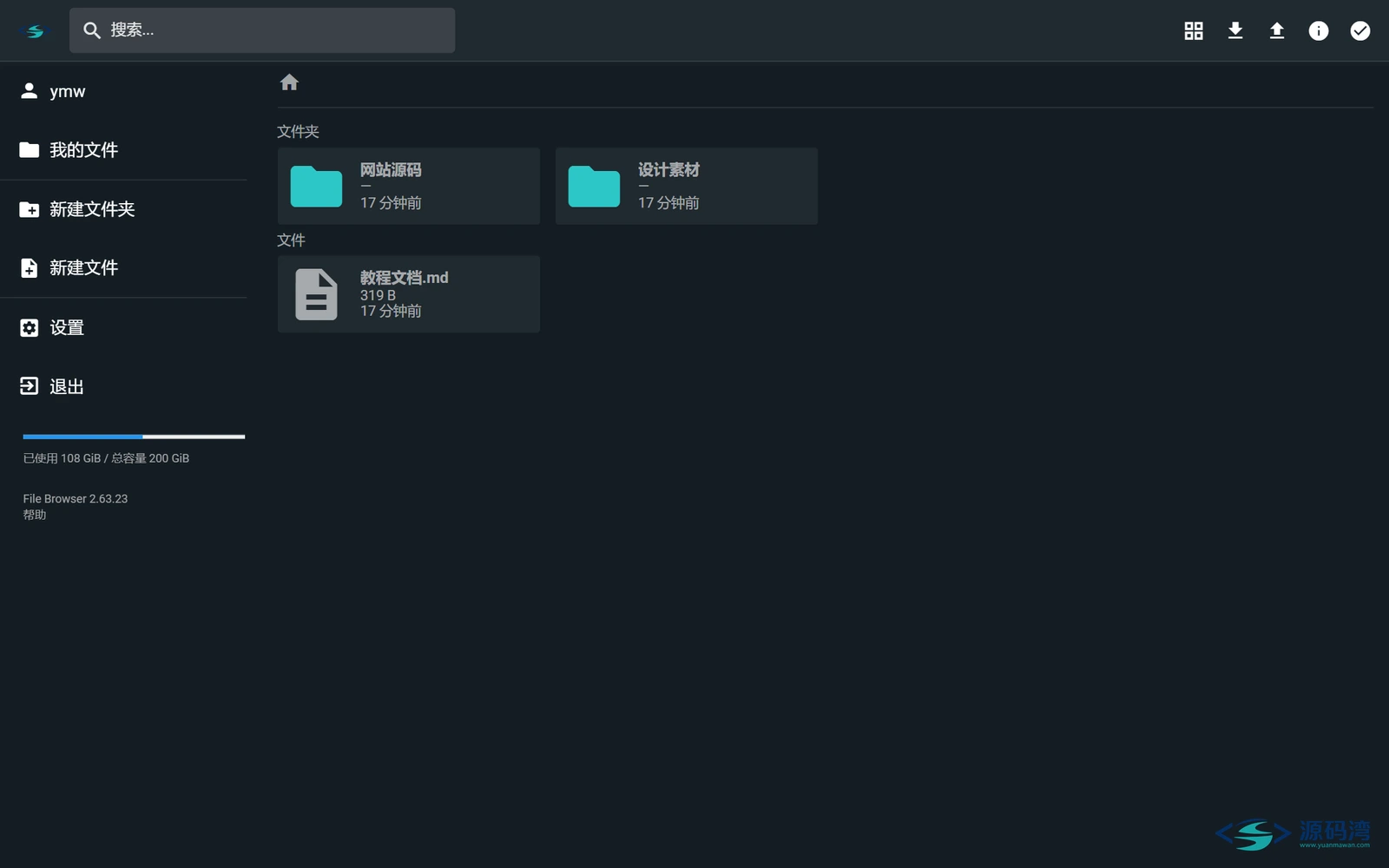Click the 网站源码 folder icon
This screenshot has height=868, width=1389.
[x=316, y=187]
